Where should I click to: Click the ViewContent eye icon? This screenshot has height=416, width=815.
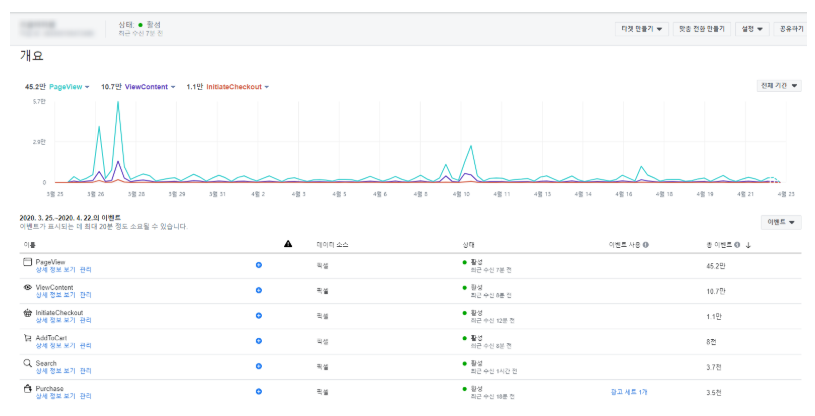[x=28, y=287]
